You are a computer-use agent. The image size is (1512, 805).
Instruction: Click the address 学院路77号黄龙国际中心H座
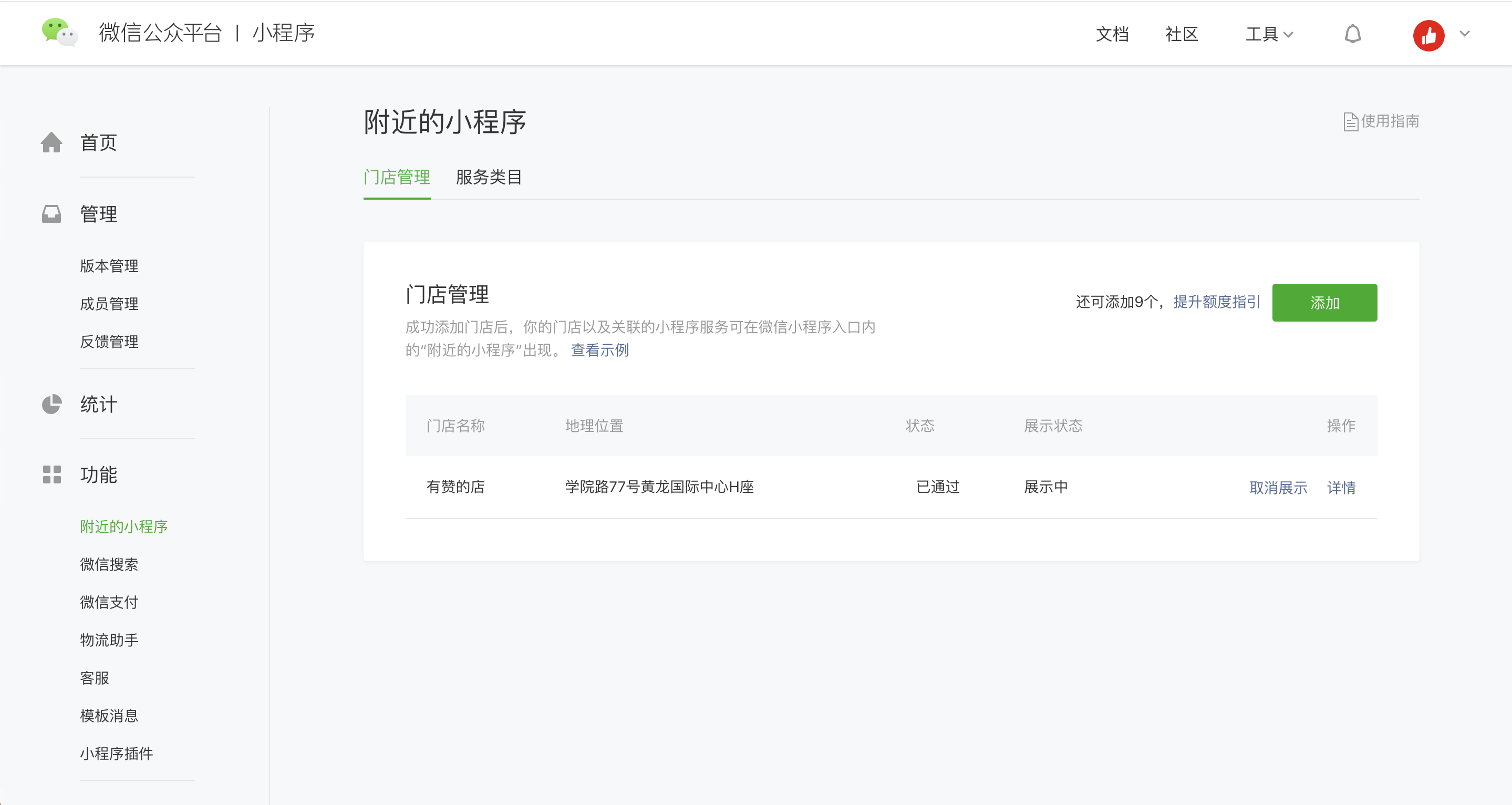(659, 487)
